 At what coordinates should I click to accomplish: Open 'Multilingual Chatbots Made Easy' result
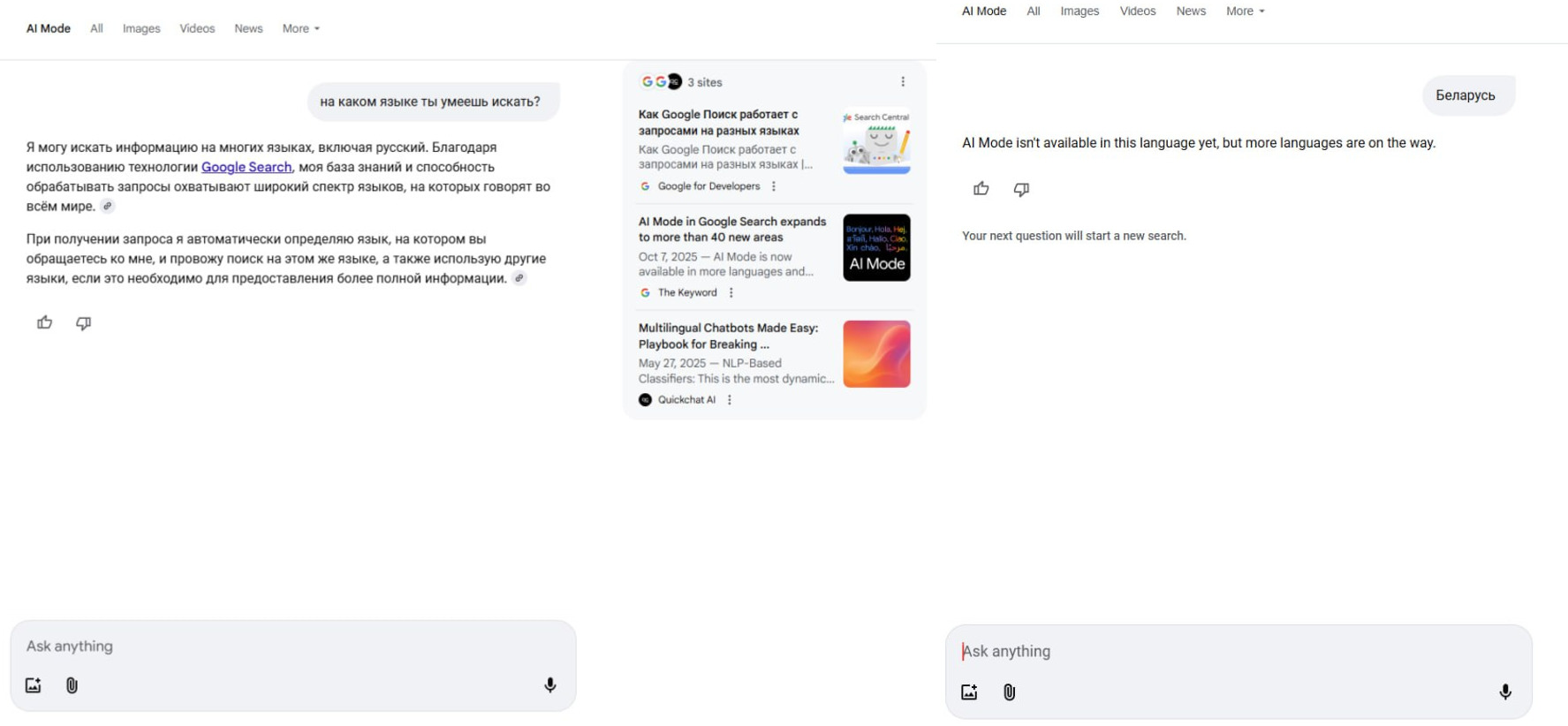click(x=729, y=337)
